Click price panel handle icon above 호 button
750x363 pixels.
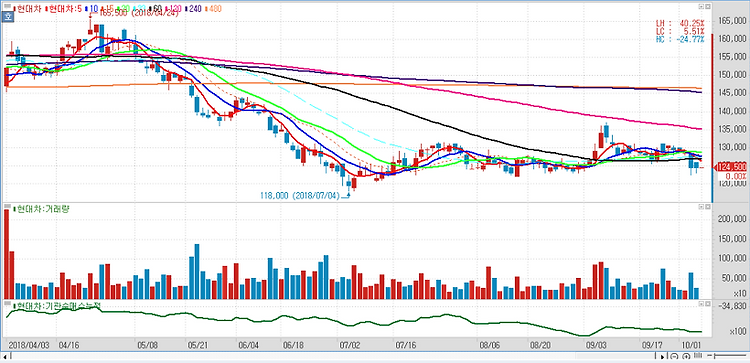point(7,7)
